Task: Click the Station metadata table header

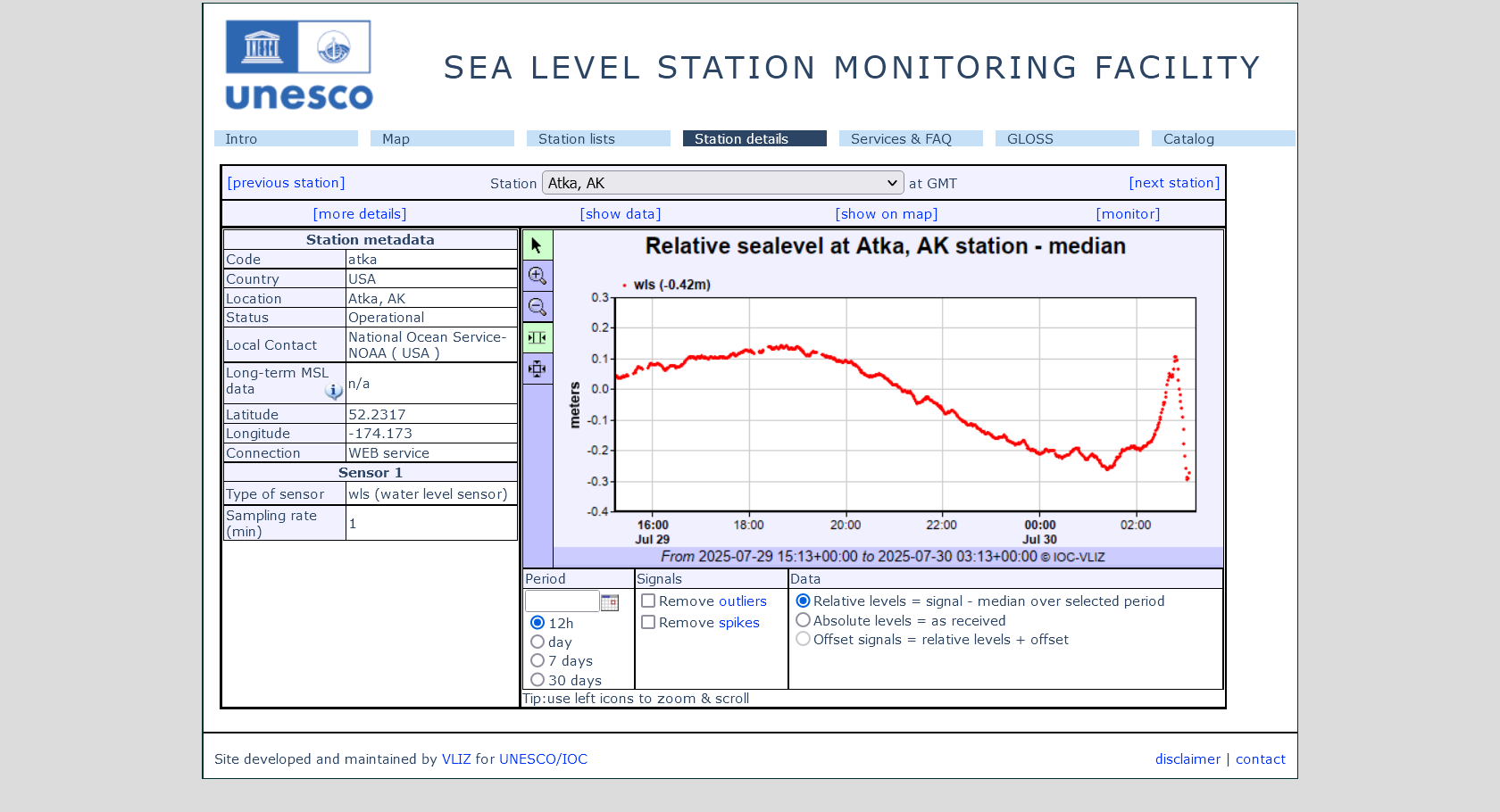Action: click(371, 240)
